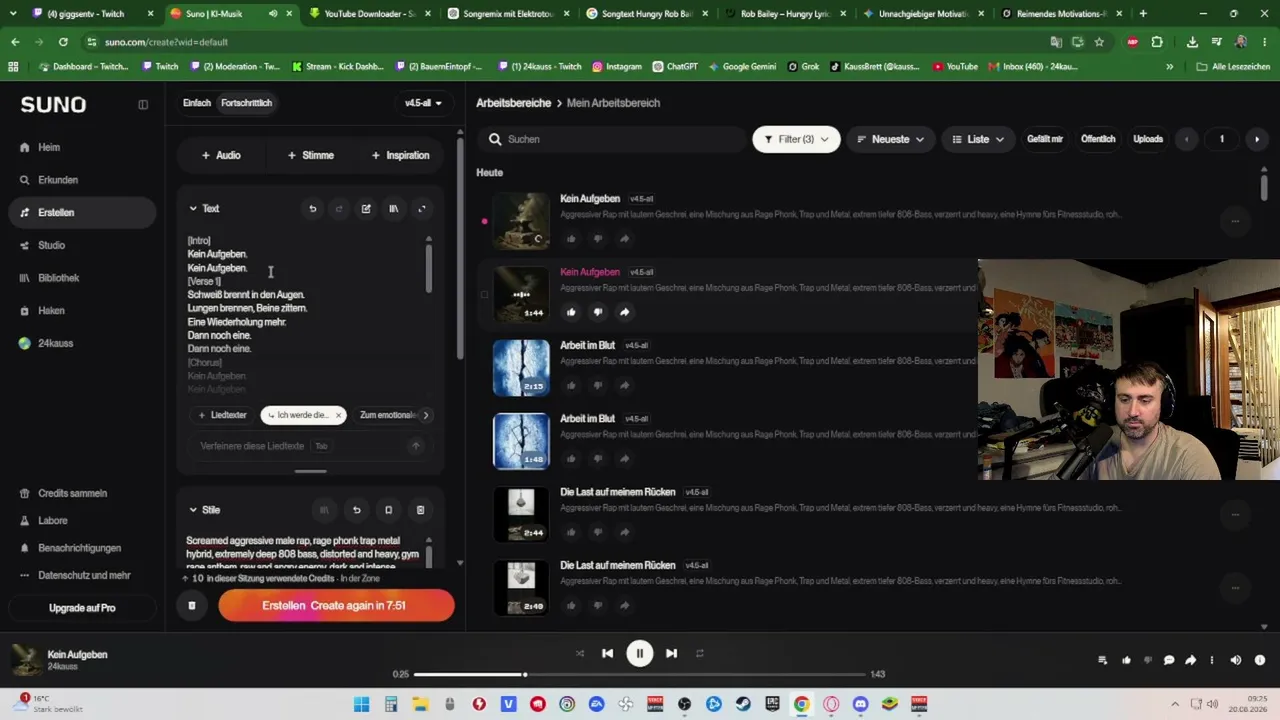Seek within the song progress bar

pyautogui.click(x=640, y=674)
